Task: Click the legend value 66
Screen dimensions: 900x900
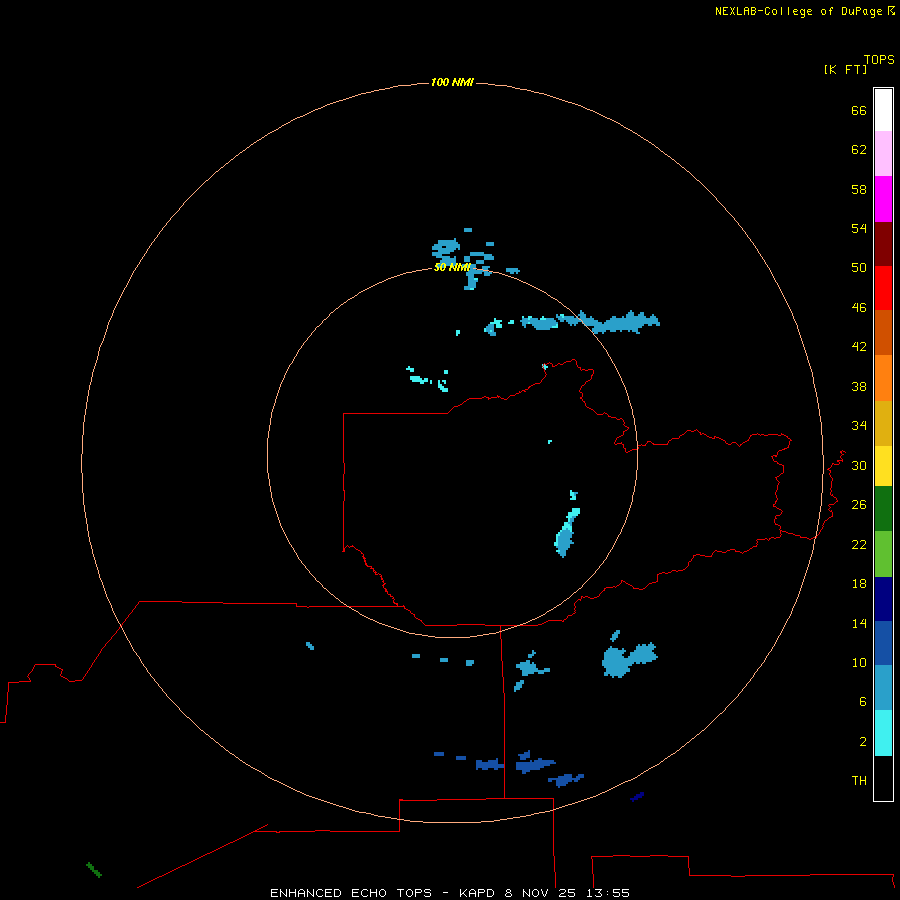Action: (x=859, y=110)
